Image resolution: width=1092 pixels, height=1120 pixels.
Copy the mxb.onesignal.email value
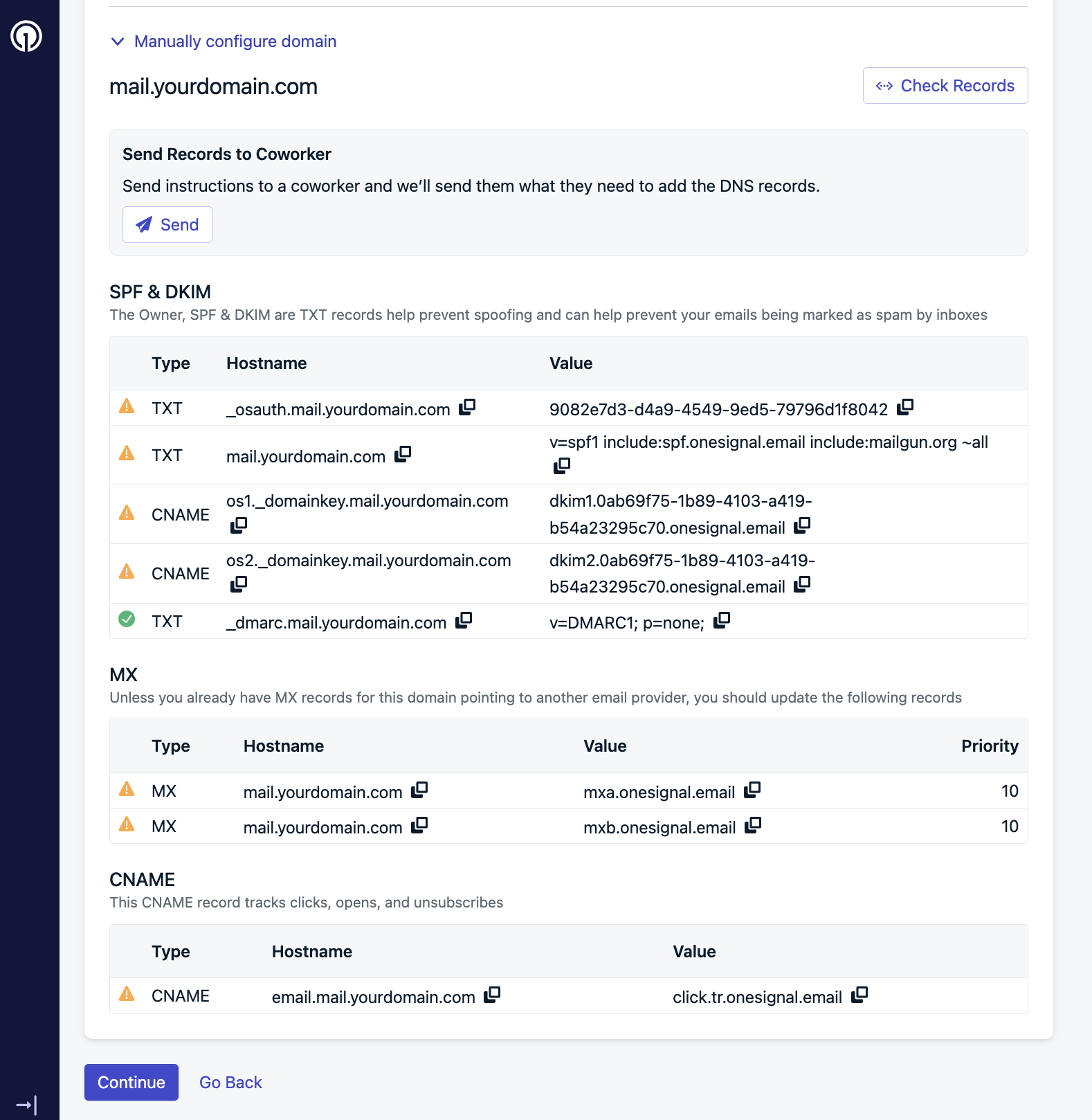click(753, 825)
